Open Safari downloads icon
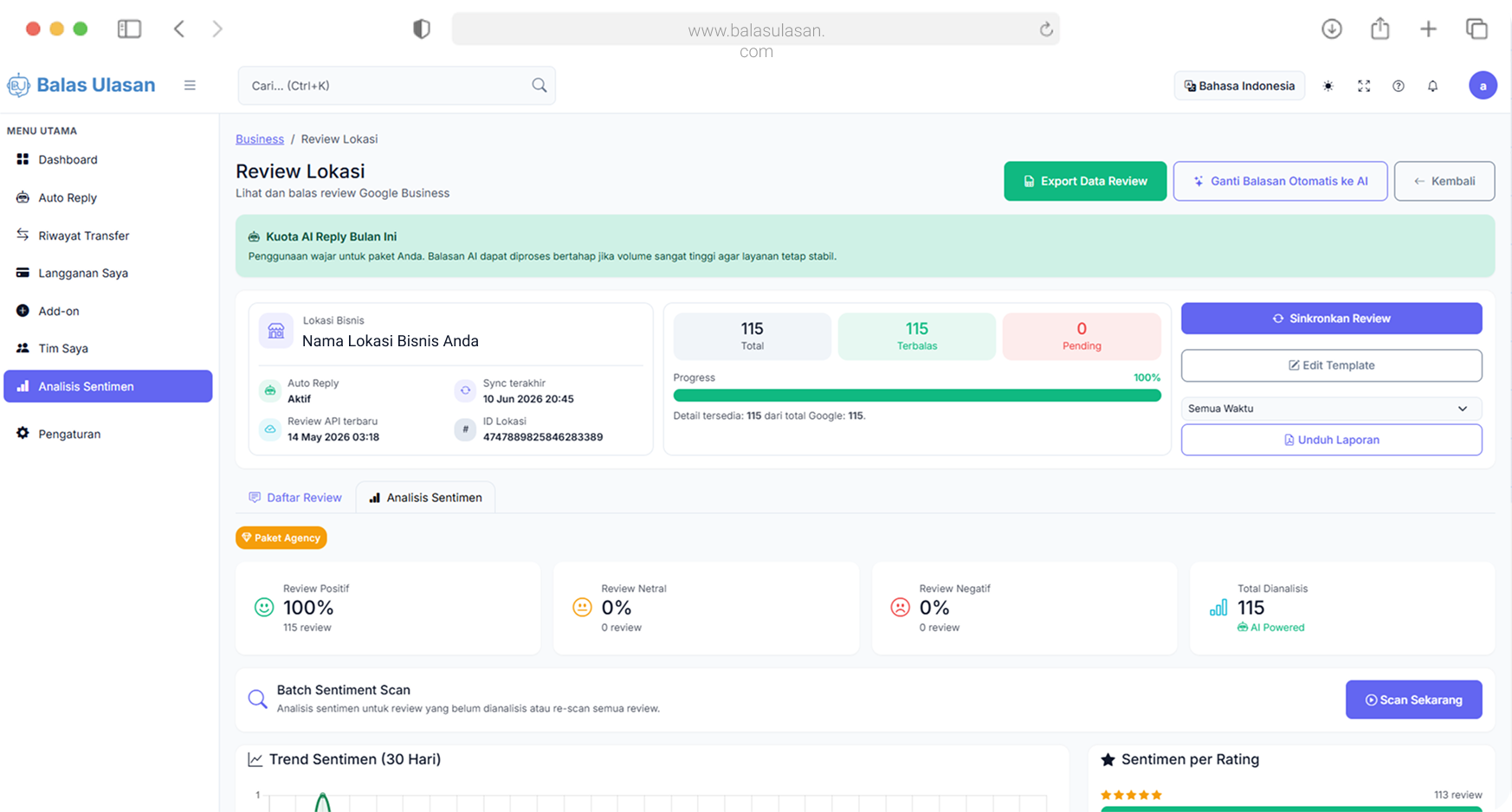This screenshot has width=1512, height=812. (1332, 29)
